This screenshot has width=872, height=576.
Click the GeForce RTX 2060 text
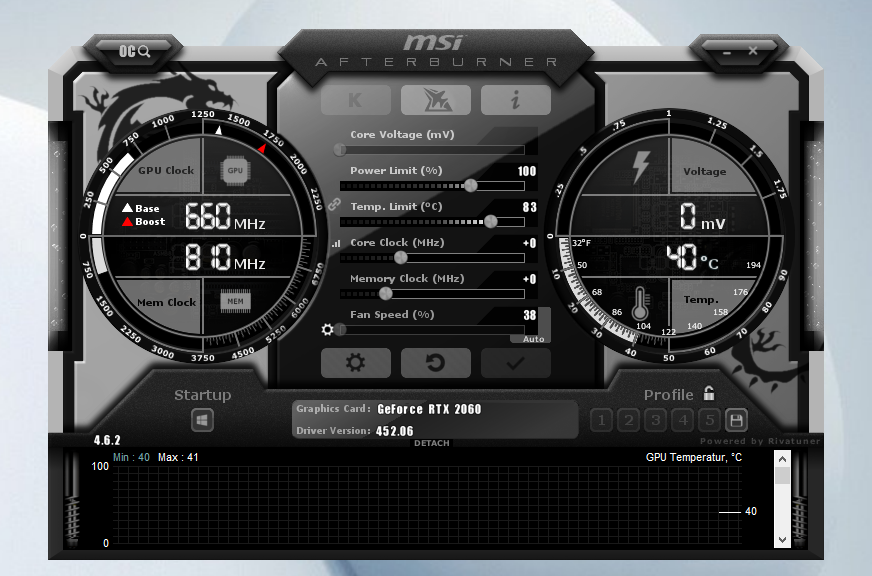pyautogui.click(x=429, y=409)
